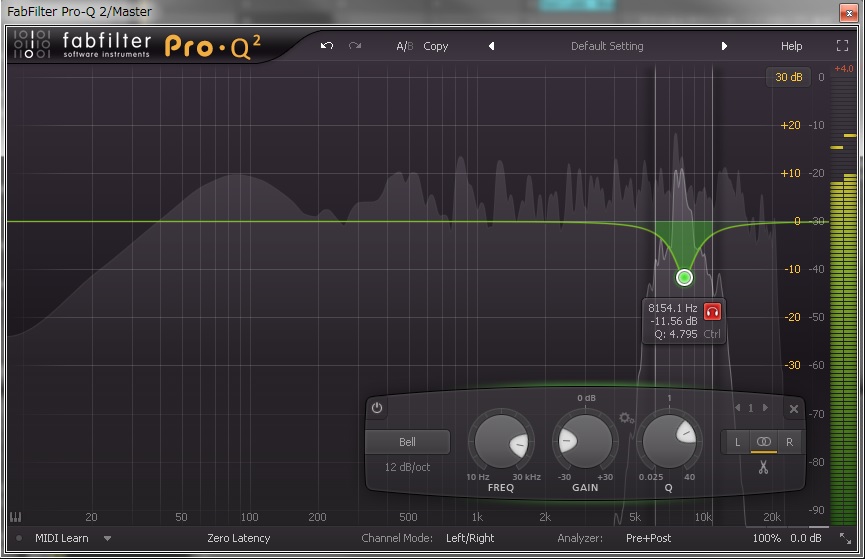Click the 10k frequency scale label
Viewport: 865px width, 559px height.
coord(703,517)
